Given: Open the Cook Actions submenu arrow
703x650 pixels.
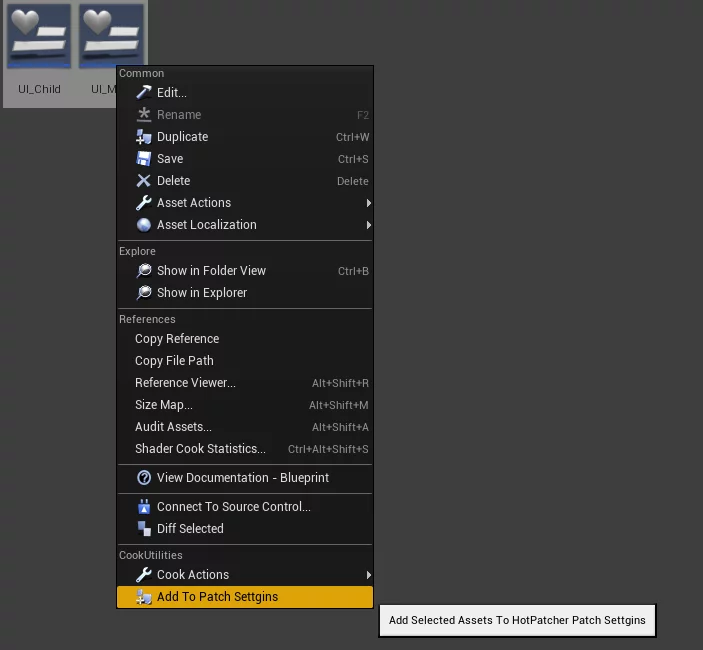Looking at the screenshot, I should pyautogui.click(x=368, y=575).
